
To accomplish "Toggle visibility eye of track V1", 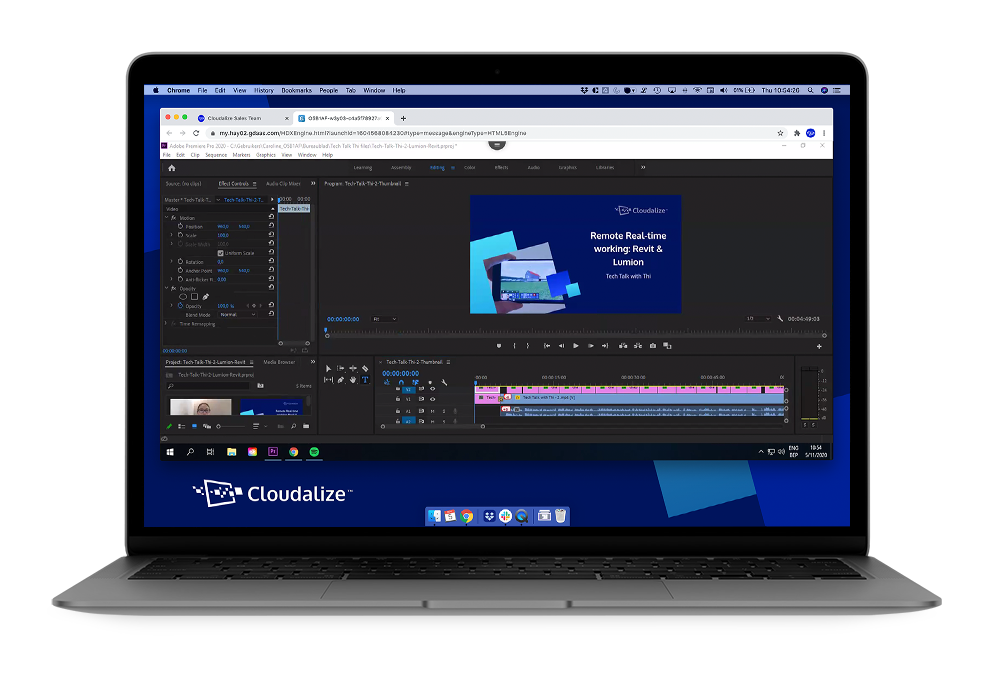I will [432, 399].
